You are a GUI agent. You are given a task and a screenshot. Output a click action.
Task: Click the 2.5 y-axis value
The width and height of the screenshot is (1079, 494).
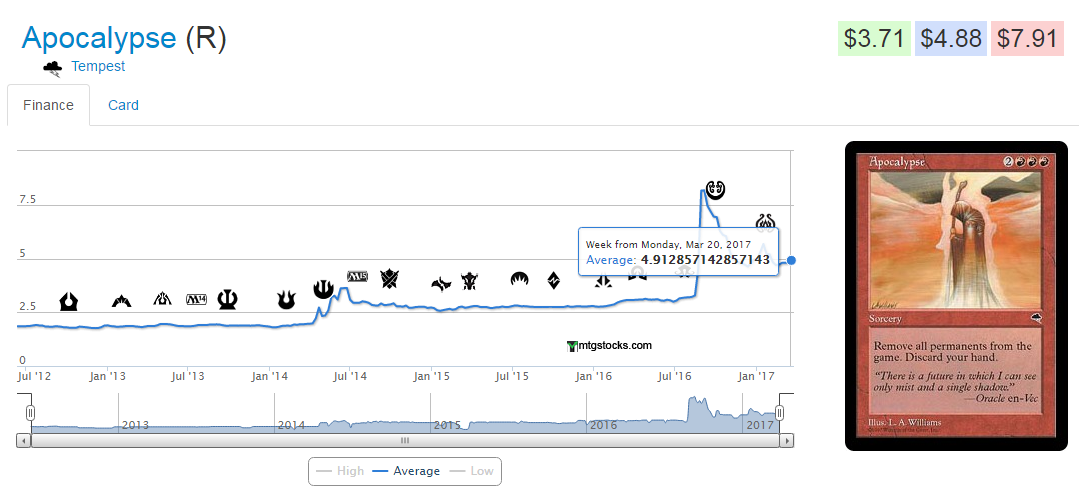(x=27, y=306)
